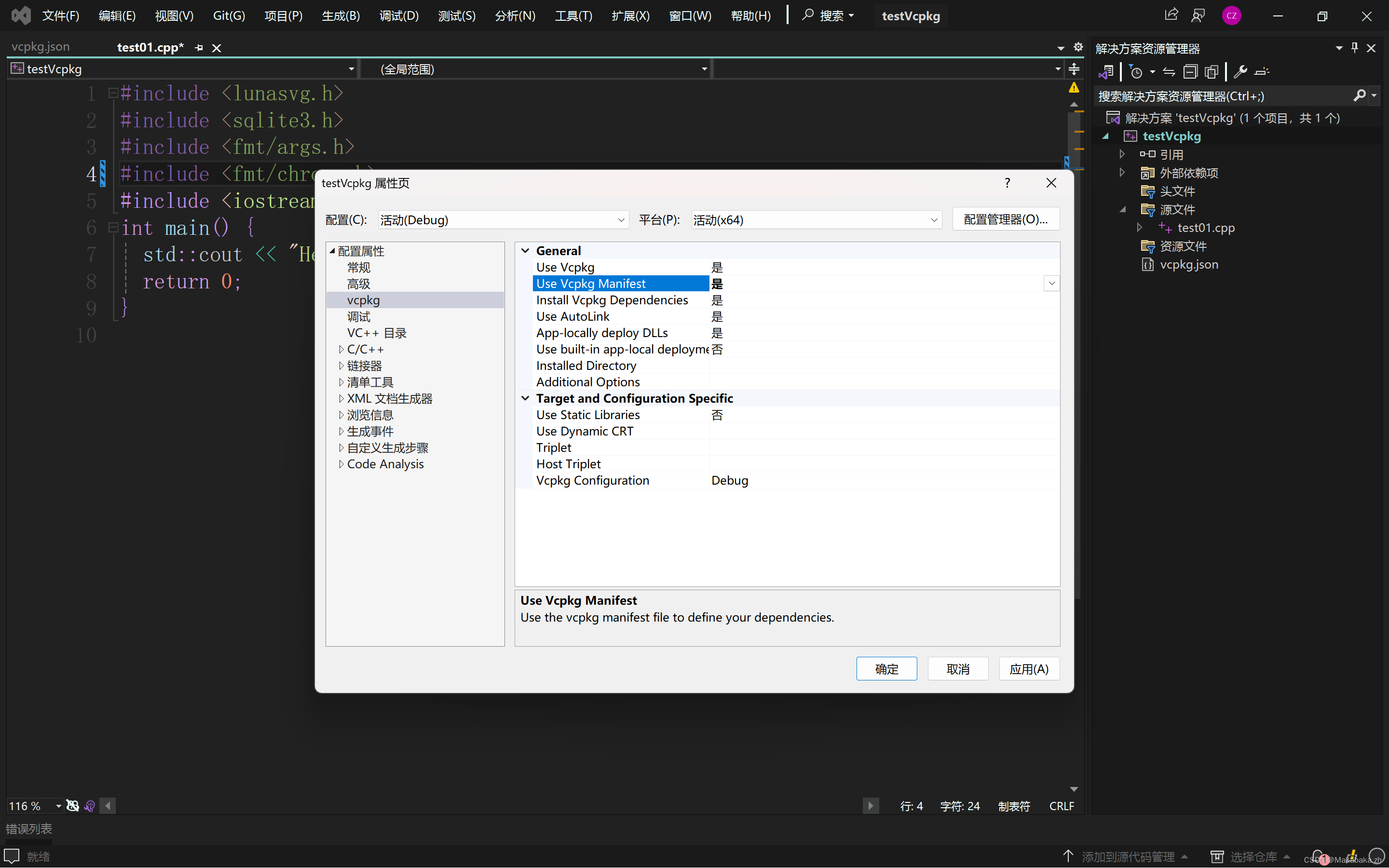Click the help question mark in the 属性页 dialog
1389x868 pixels.
tap(1007, 183)
